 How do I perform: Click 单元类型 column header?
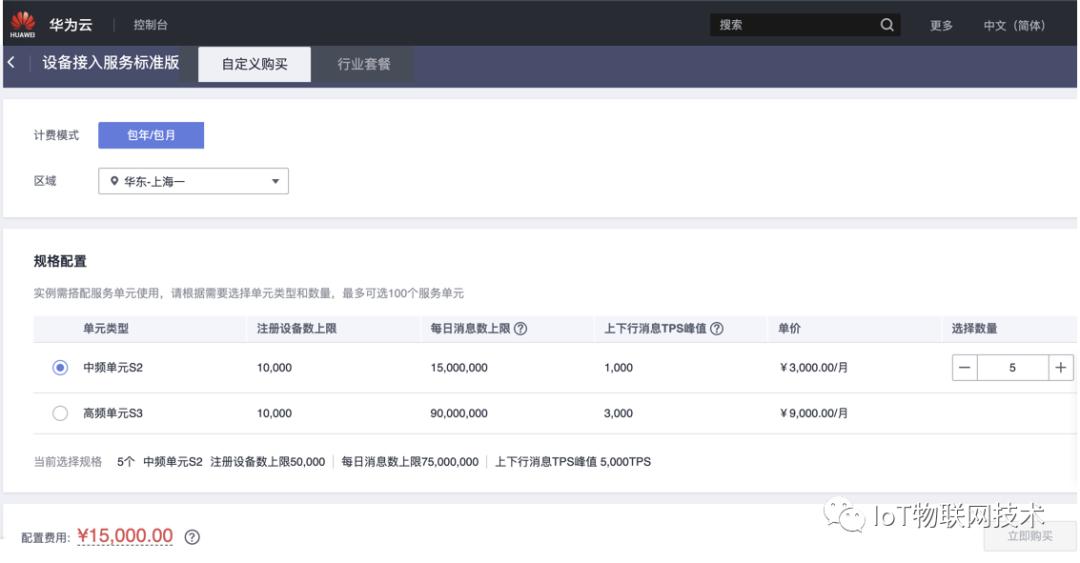[106, 329]
